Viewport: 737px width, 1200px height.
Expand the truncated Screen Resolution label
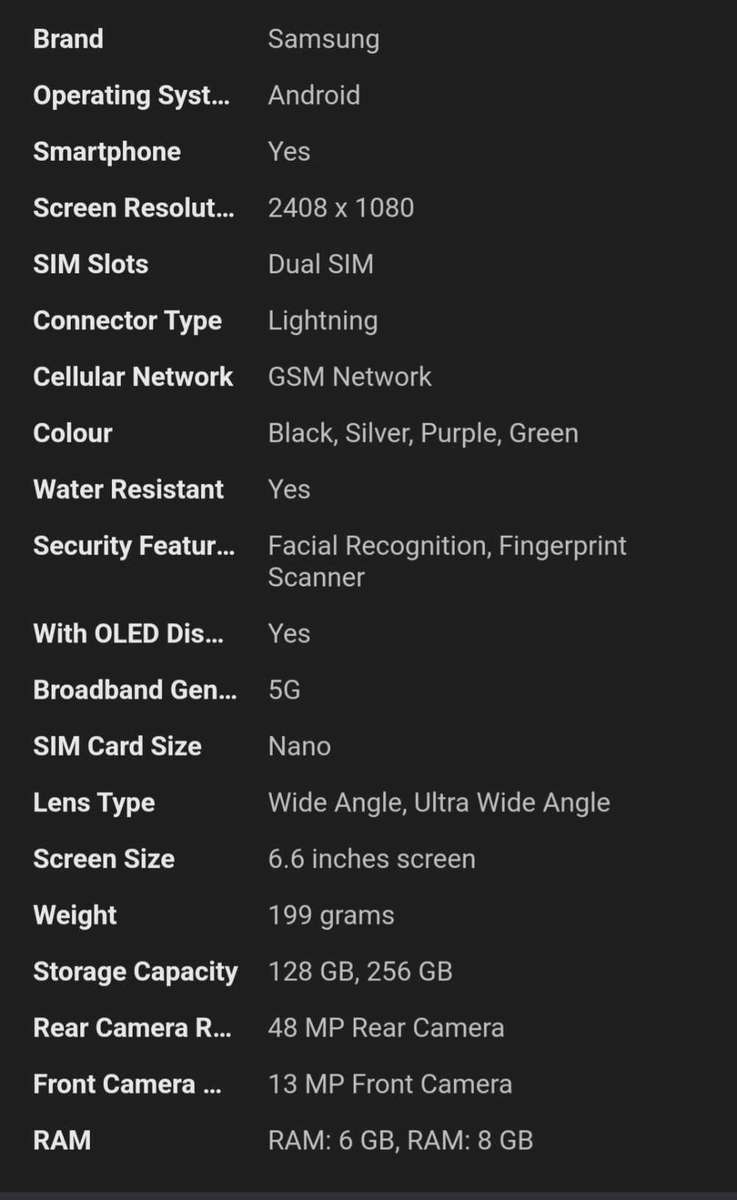point(134,208)
